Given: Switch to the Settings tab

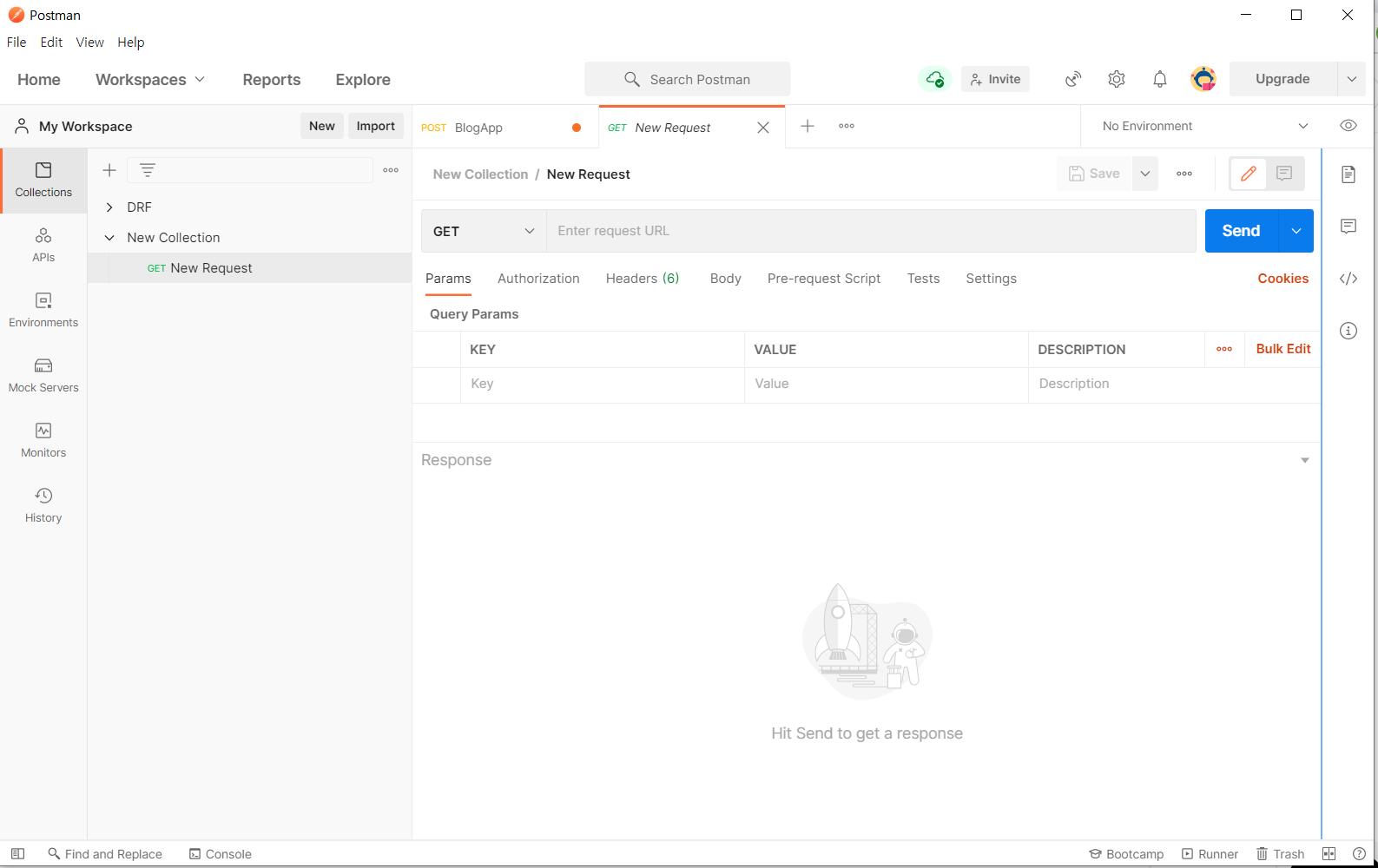Looking at the screenshot, I should click(x=992, y=279).
